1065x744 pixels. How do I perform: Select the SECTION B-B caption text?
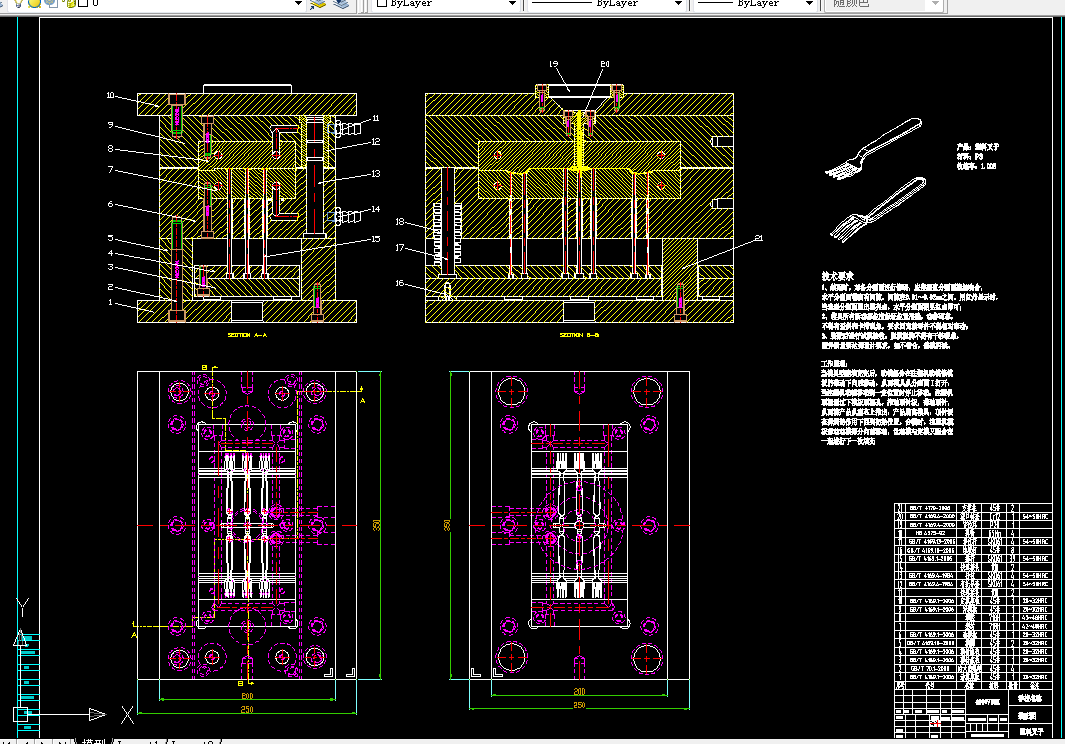point(579,335)
